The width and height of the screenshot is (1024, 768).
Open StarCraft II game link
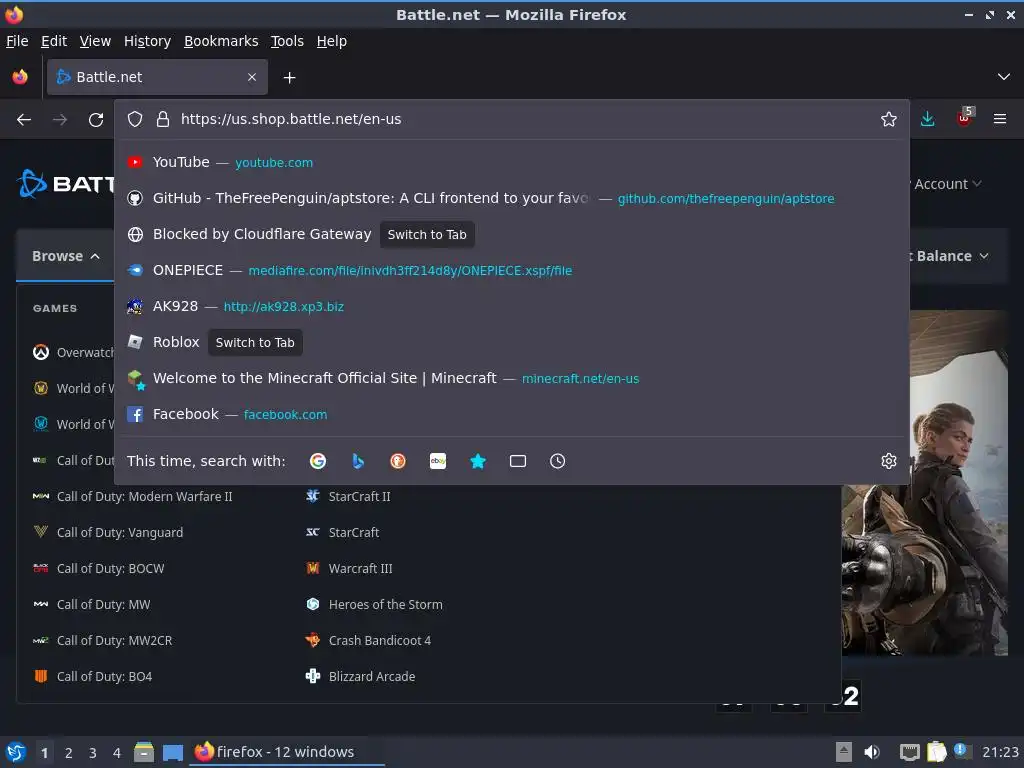tap(348, 496)
